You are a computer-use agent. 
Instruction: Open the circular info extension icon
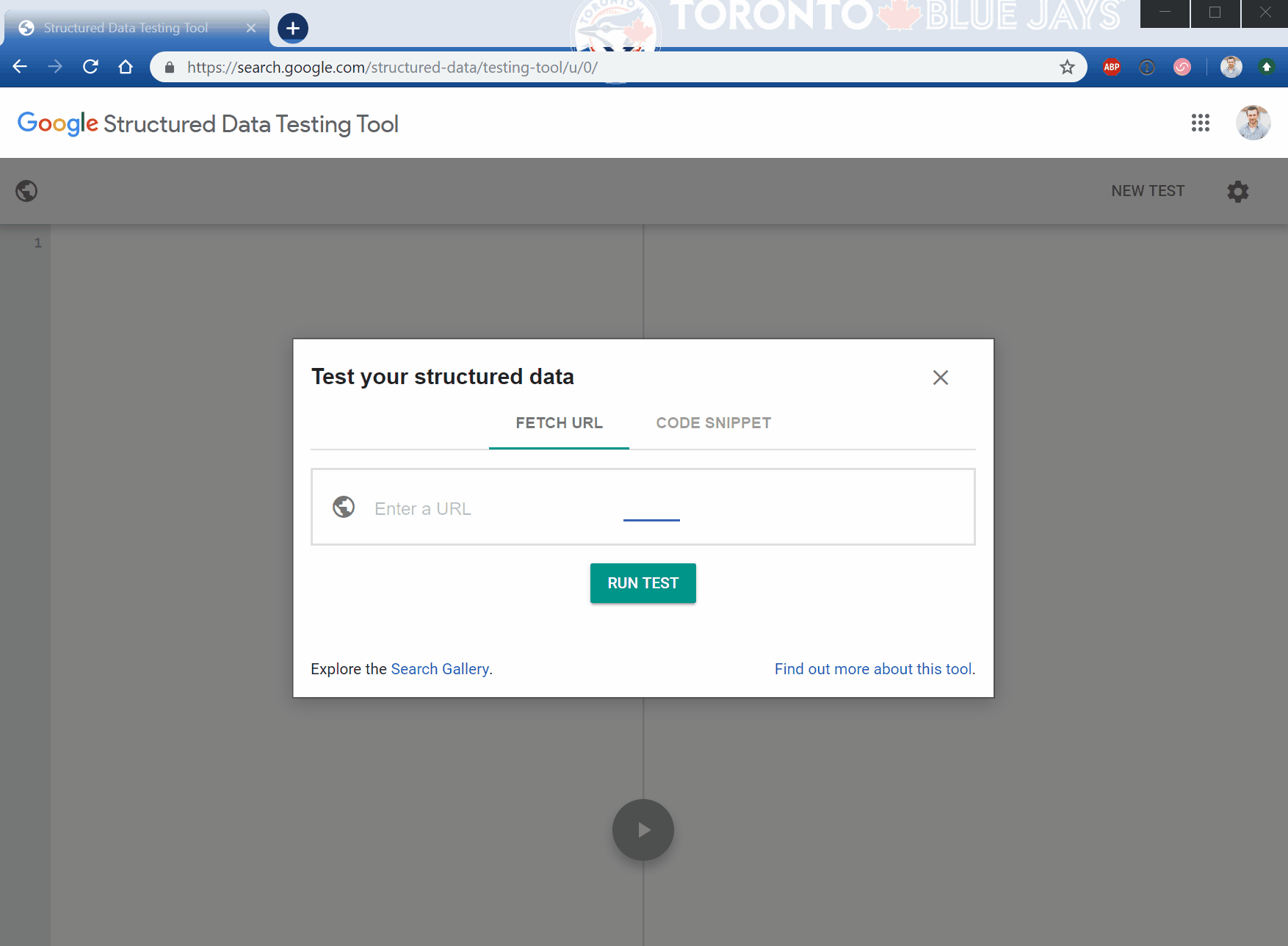[x=1147, y=68]
